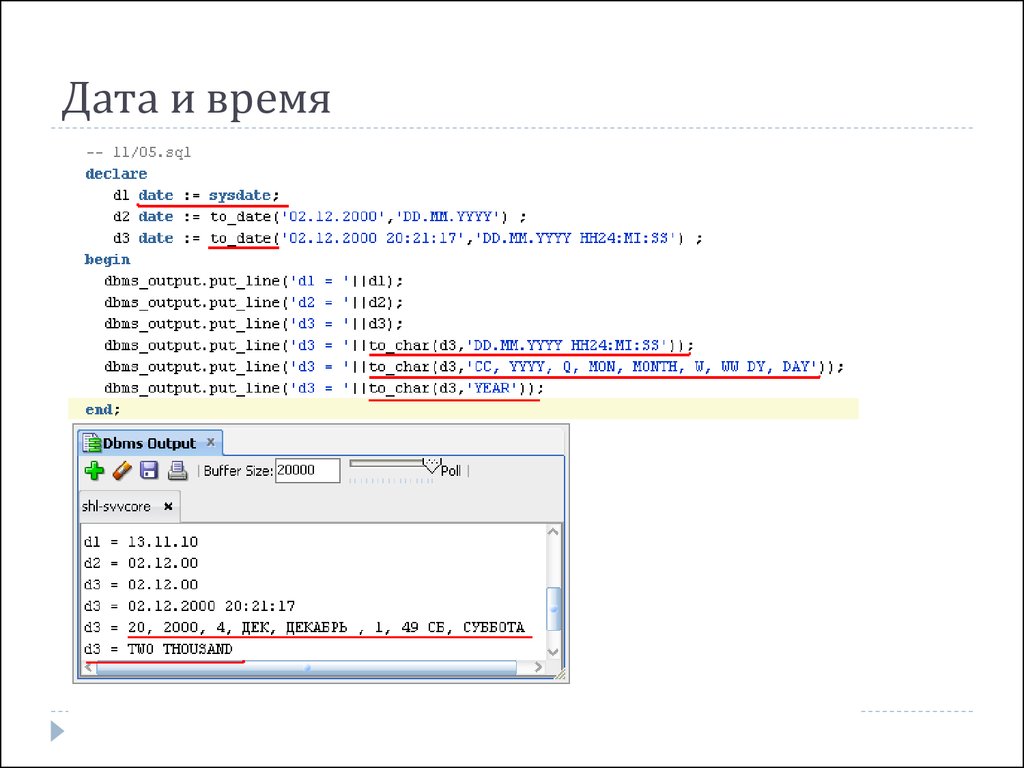Click the output line 'd2 = 02.12.00'
Image resolution: width=1024 pixels, height=768 pixels.
pyautogui.click(x=141, y=563)
